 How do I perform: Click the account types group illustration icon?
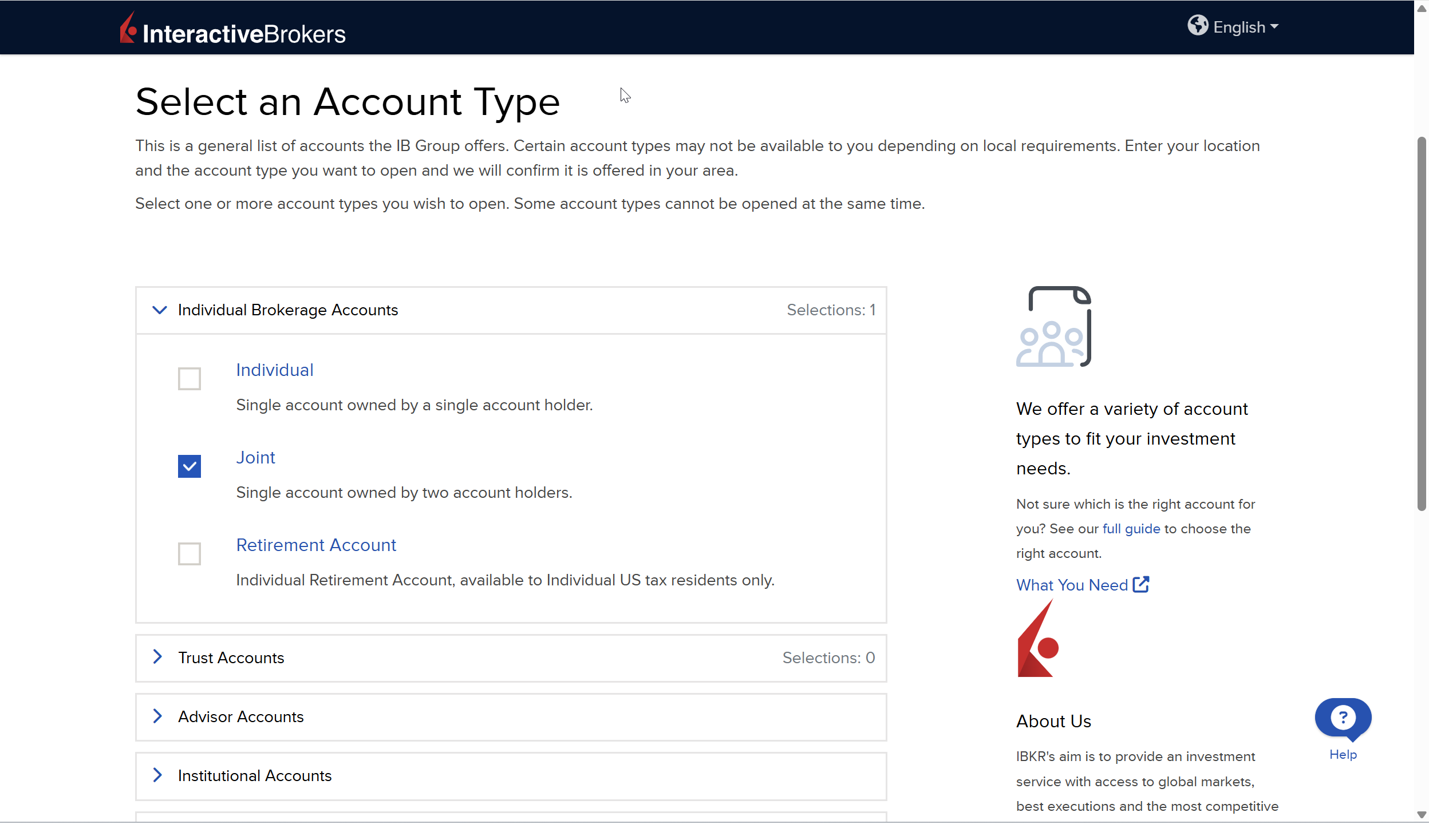[1054, 327]
